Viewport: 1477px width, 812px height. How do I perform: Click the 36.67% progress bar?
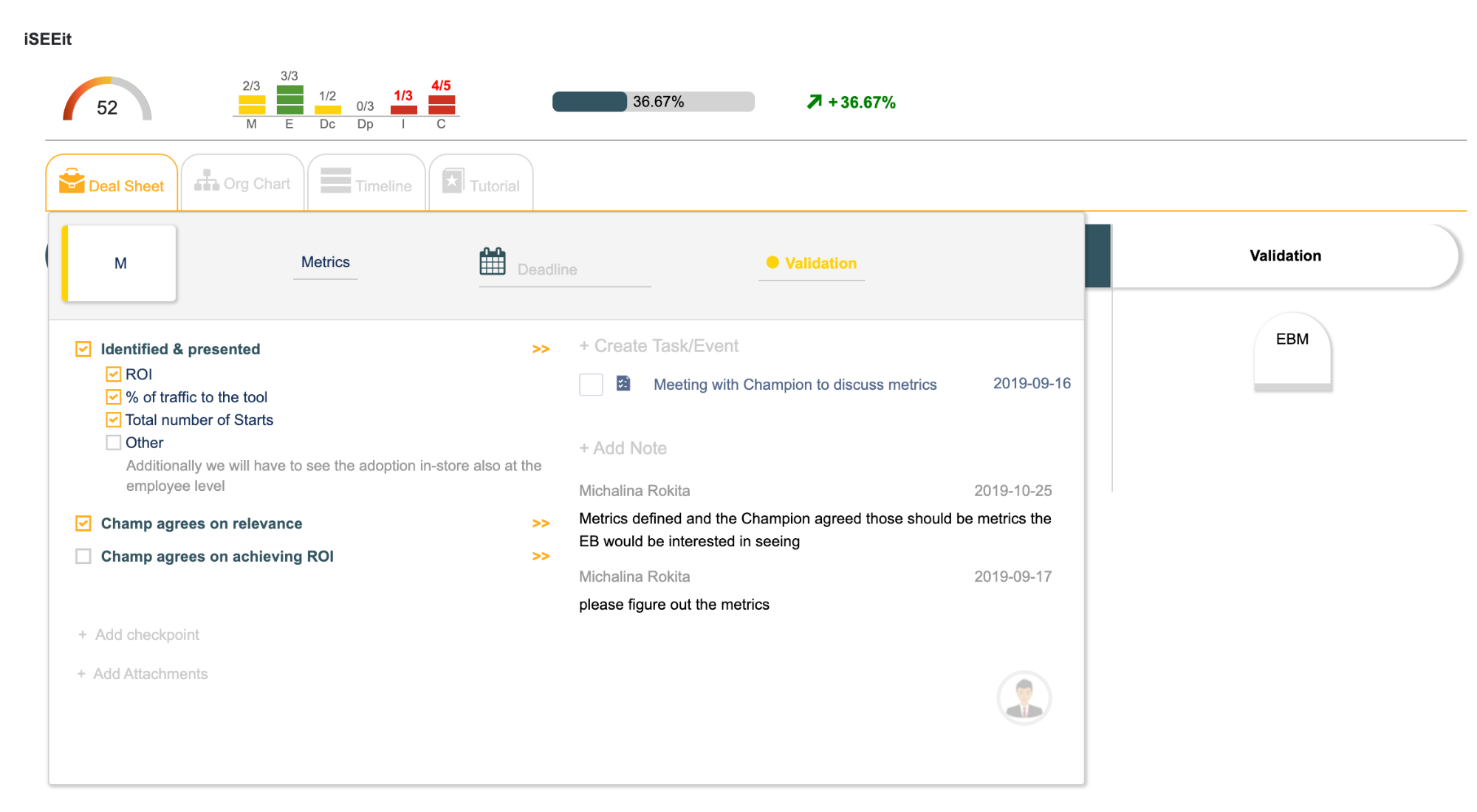coord(653,102)
